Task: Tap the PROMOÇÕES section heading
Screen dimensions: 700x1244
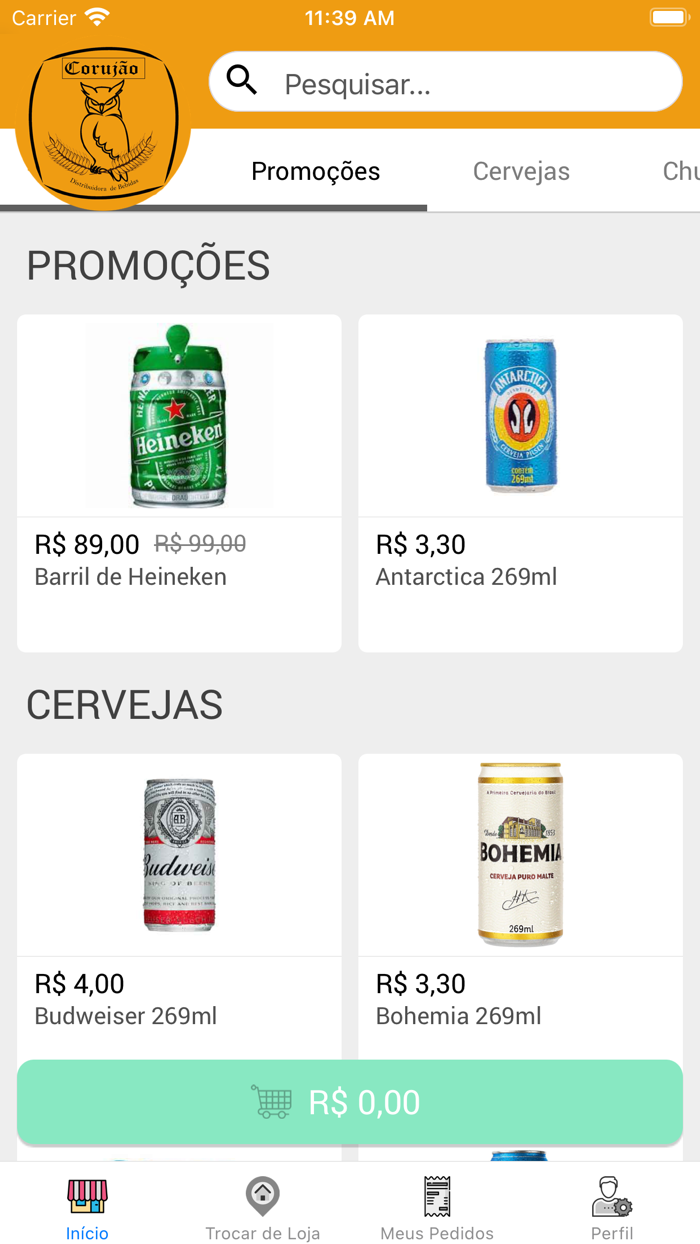Action: pyautogui.click(x=148, y=264)
